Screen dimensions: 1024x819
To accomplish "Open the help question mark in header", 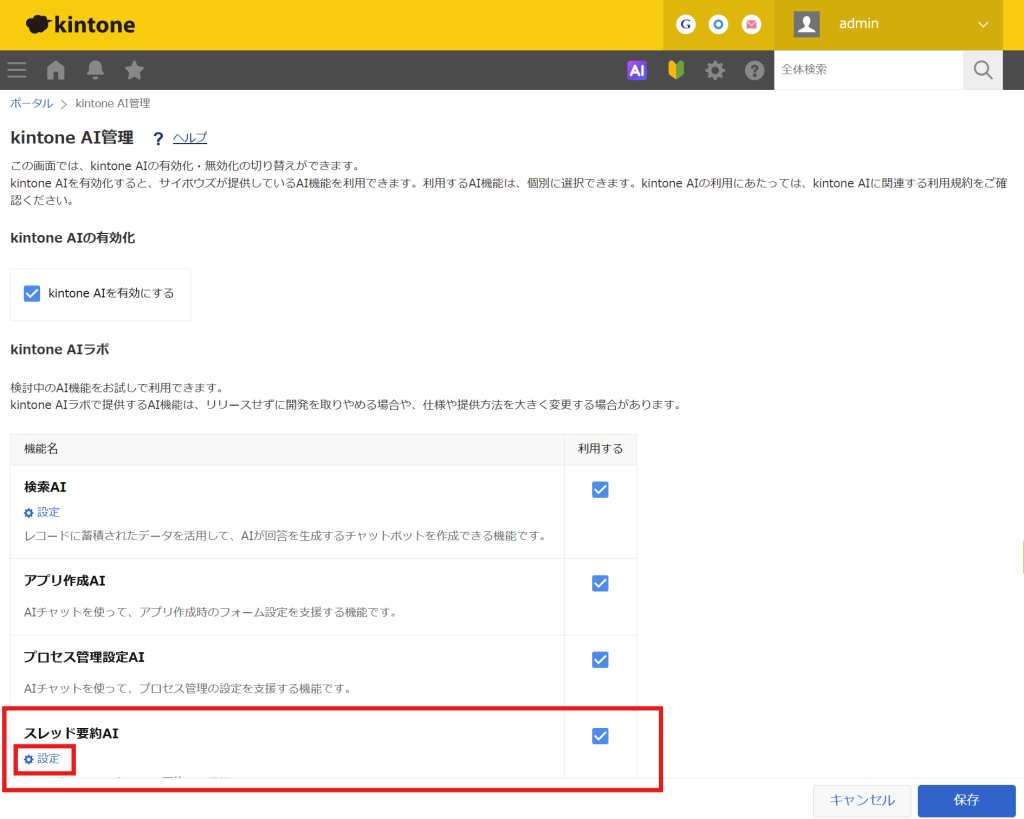I will tap(754, 70).
